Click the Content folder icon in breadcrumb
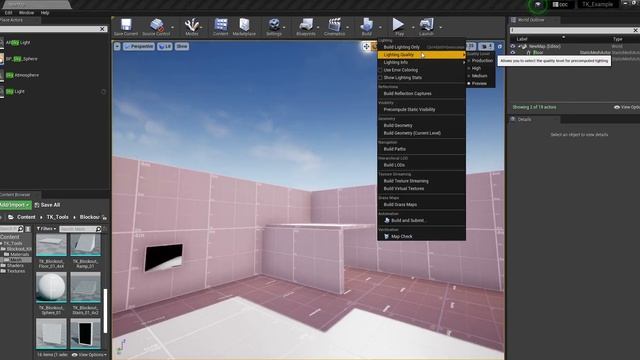The width and height of the screenshot is (640, 360). pyautogui.click(x=11, y=217)
